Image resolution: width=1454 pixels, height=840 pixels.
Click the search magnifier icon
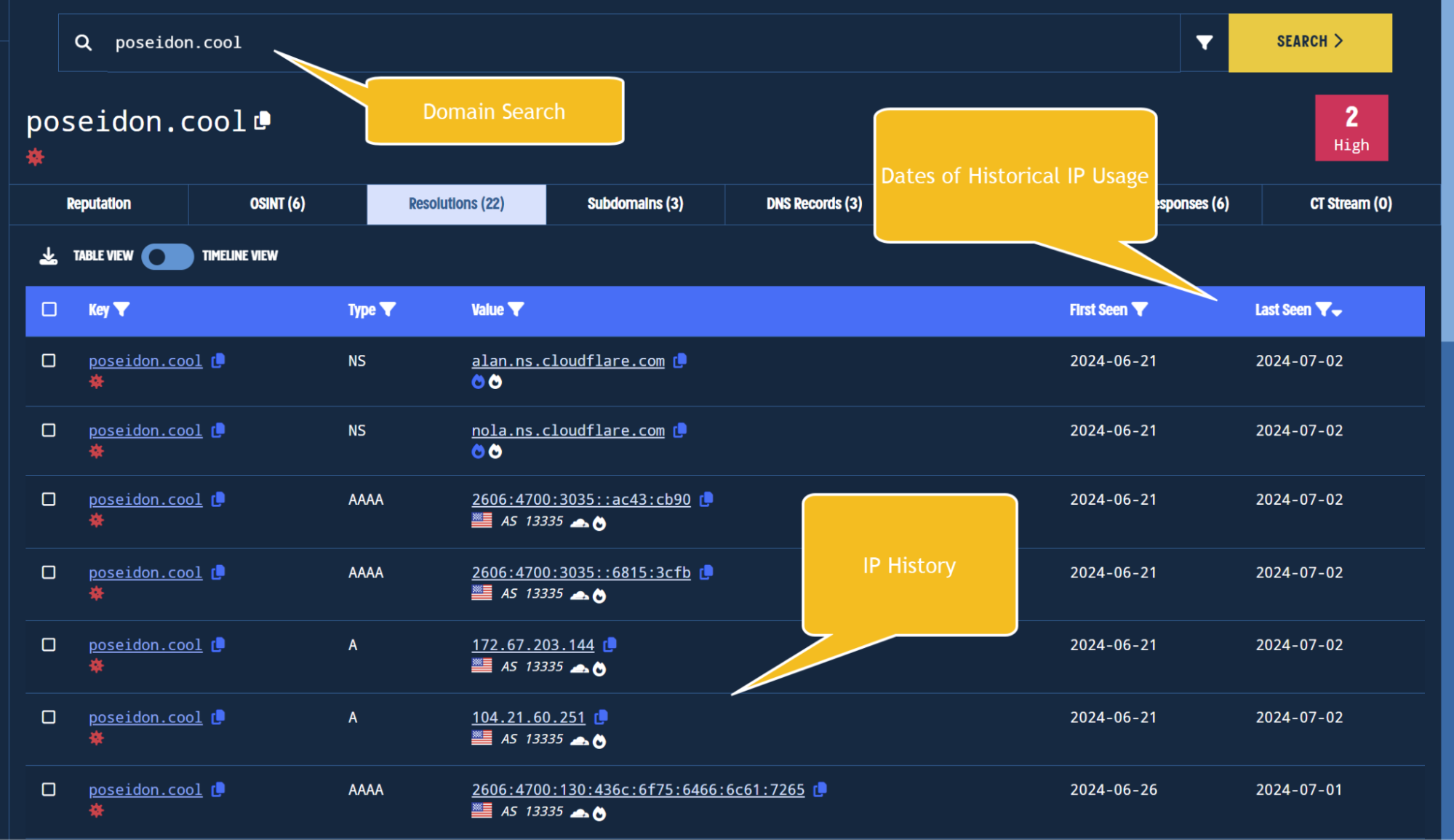click(x=84, y=43)
